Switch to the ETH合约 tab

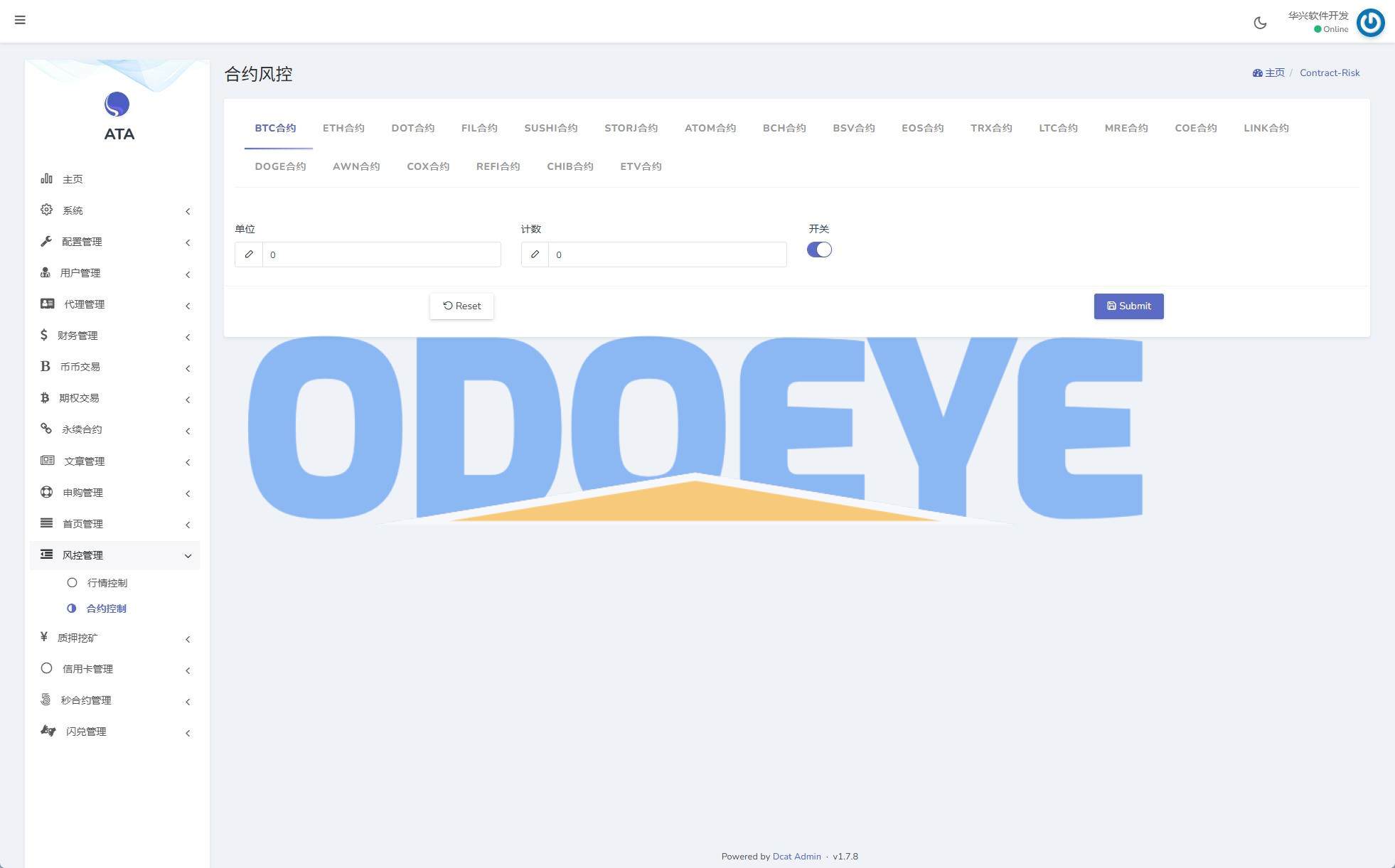[343, 128]
